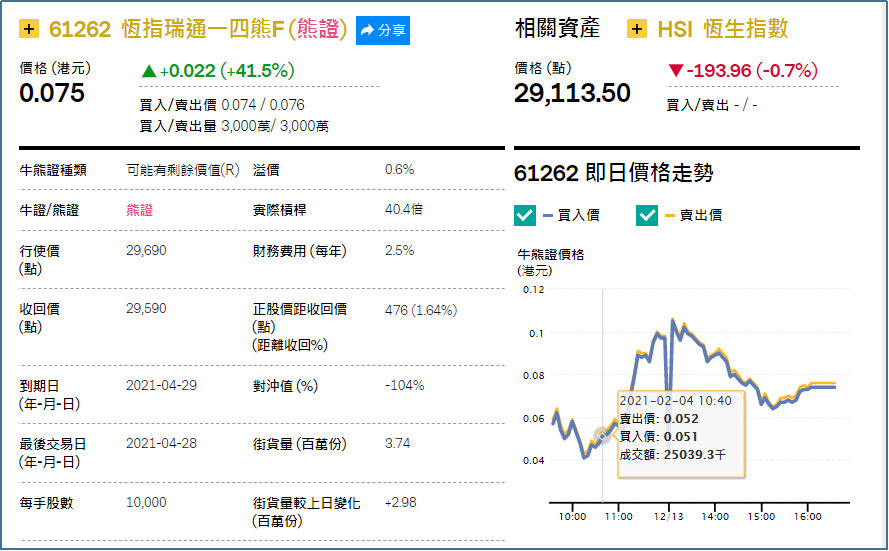Select the tooltip 賣出價: 0.052 line
The width and height of the screenshot is (889, 551).
659,419
